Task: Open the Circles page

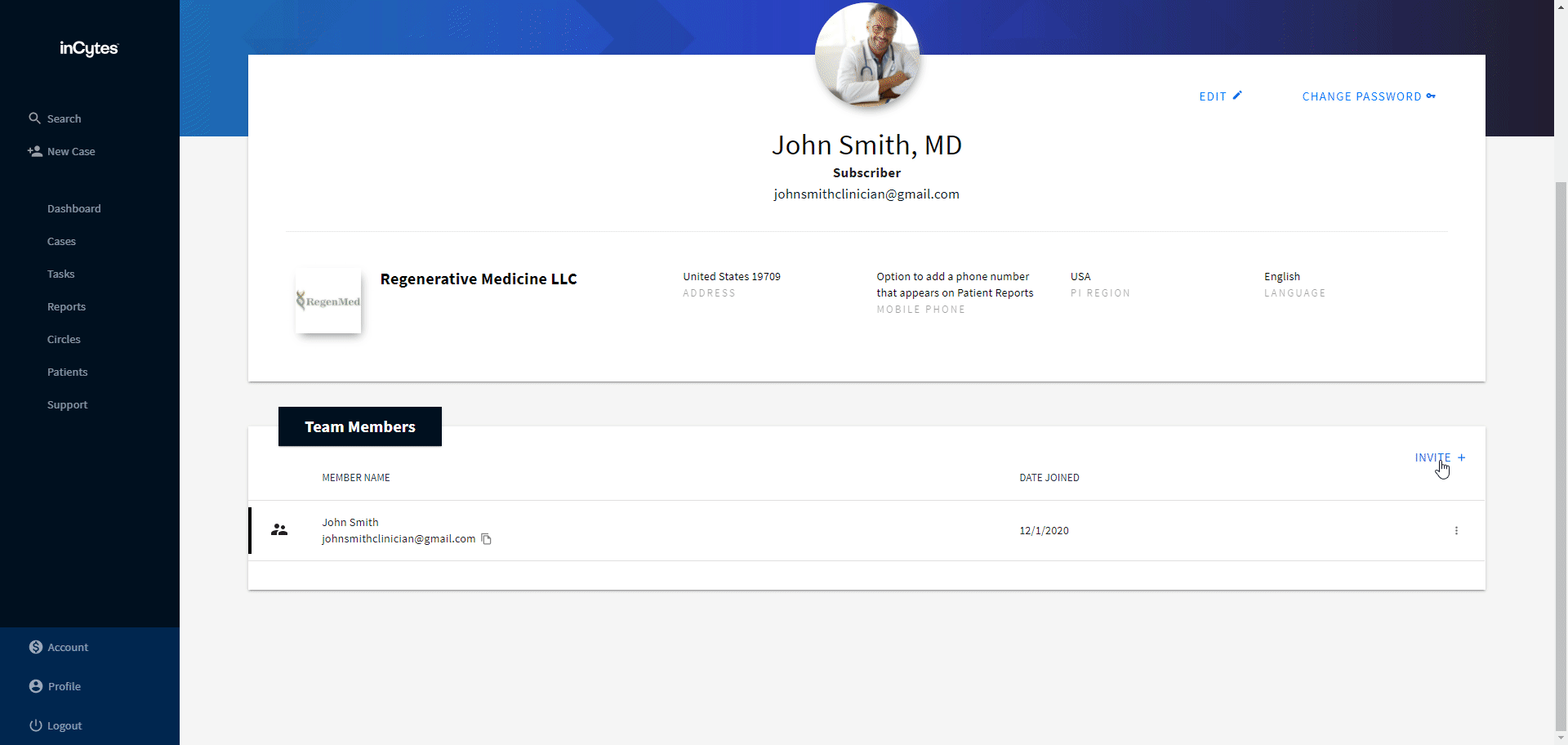Action: pos(64,339)
